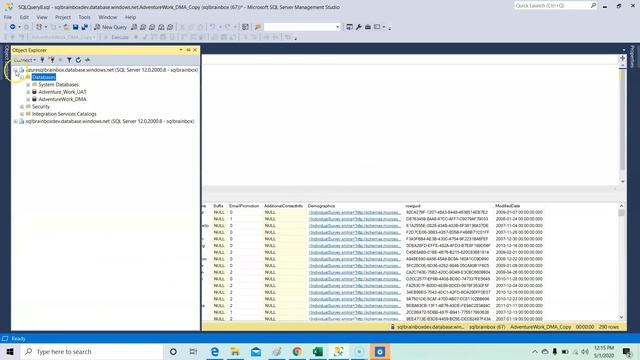Click the Save icon in the toolbar

76,27
